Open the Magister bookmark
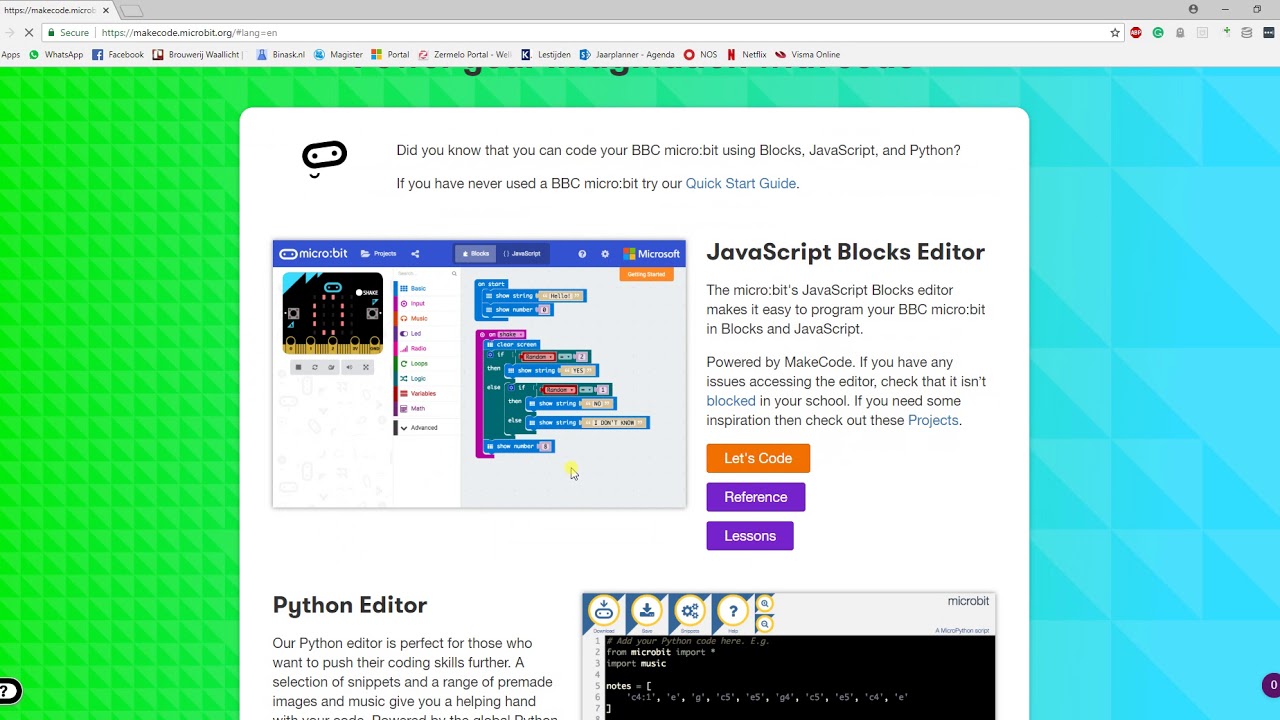Viewport: 1280px width, 720px height. click(x=339, y=55)
